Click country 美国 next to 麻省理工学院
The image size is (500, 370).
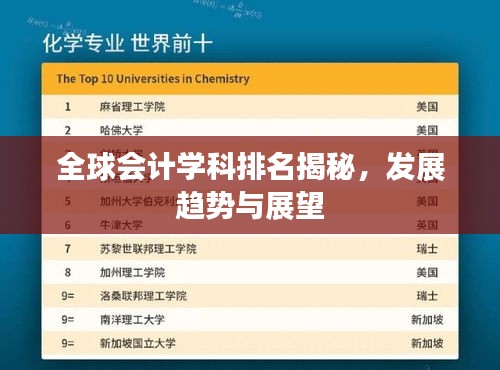pos(427,107)
